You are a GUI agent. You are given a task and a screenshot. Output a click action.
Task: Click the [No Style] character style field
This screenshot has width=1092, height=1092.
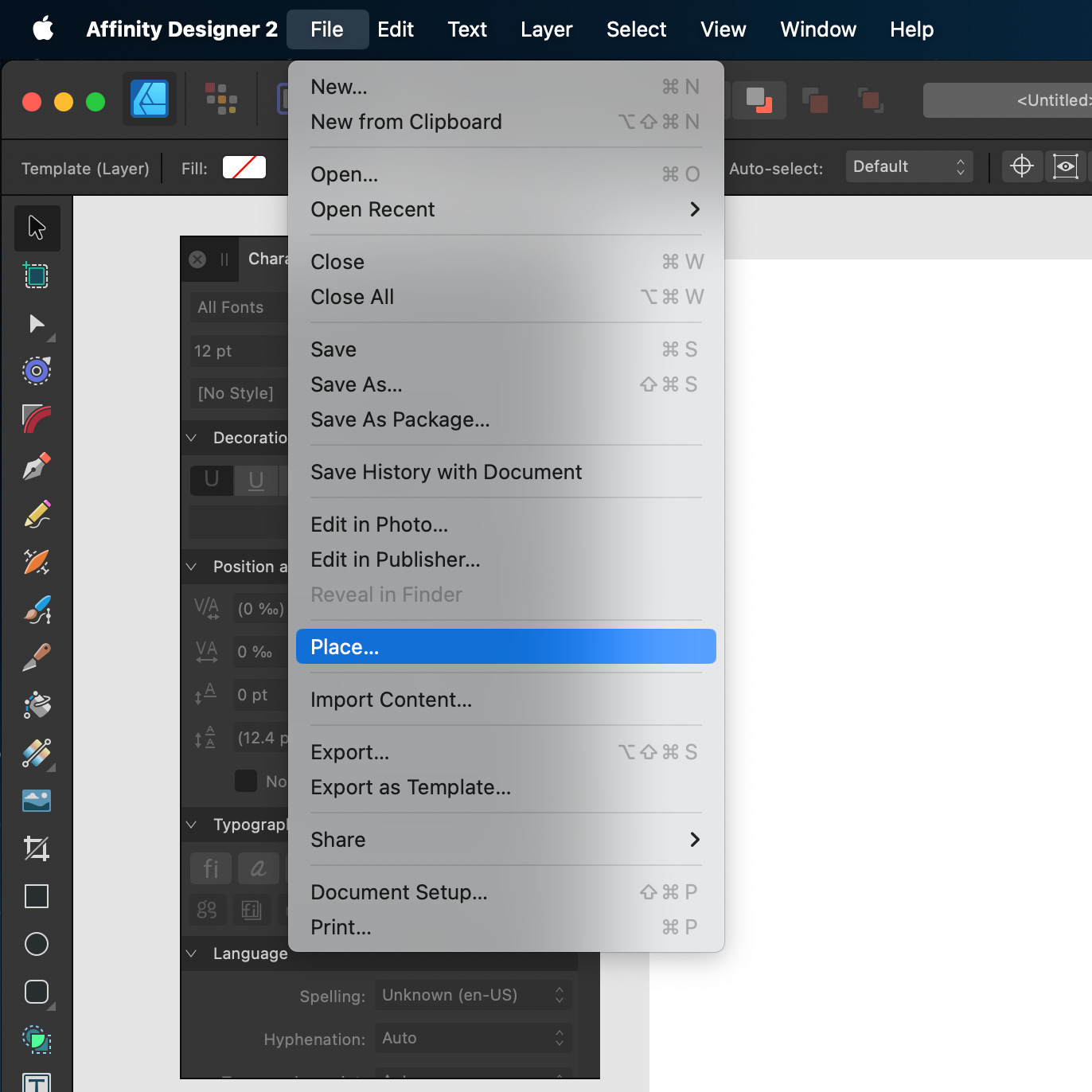pyautogui.click(x=239, y=393)
